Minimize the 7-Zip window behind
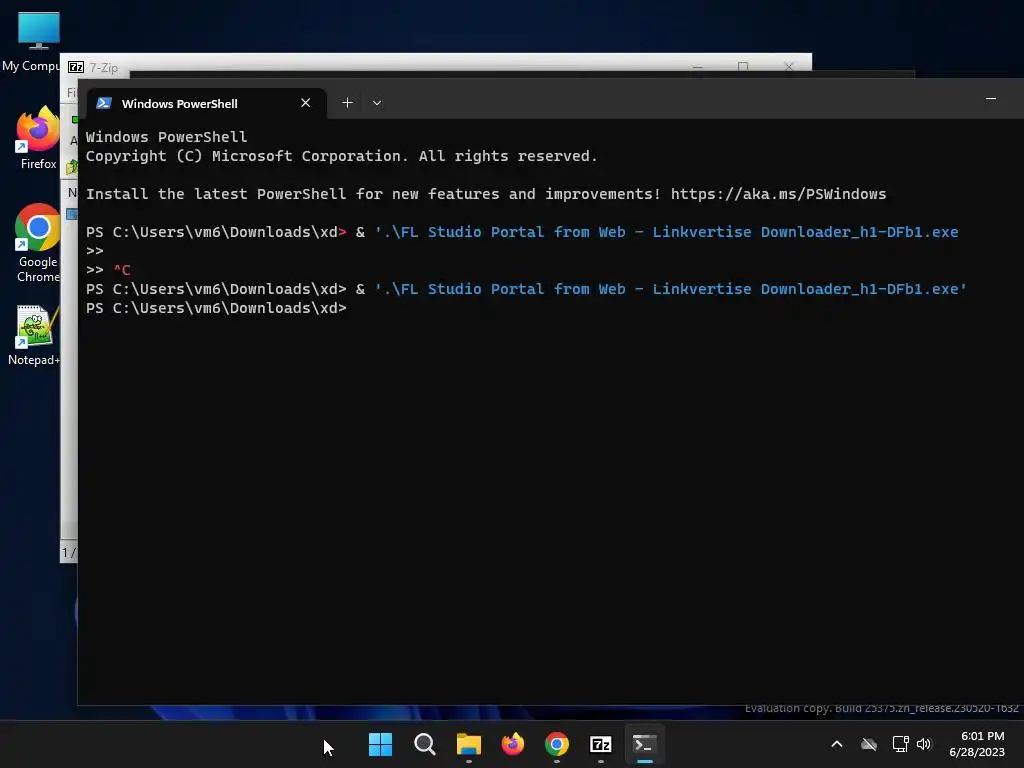The image size is (1024, 768). point(697,67)
